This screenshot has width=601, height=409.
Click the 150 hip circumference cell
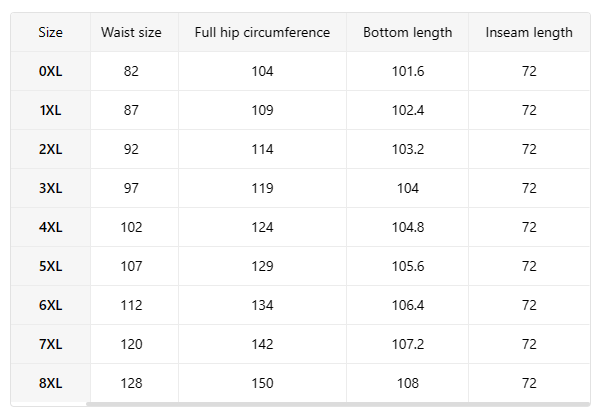pos(262,383)
